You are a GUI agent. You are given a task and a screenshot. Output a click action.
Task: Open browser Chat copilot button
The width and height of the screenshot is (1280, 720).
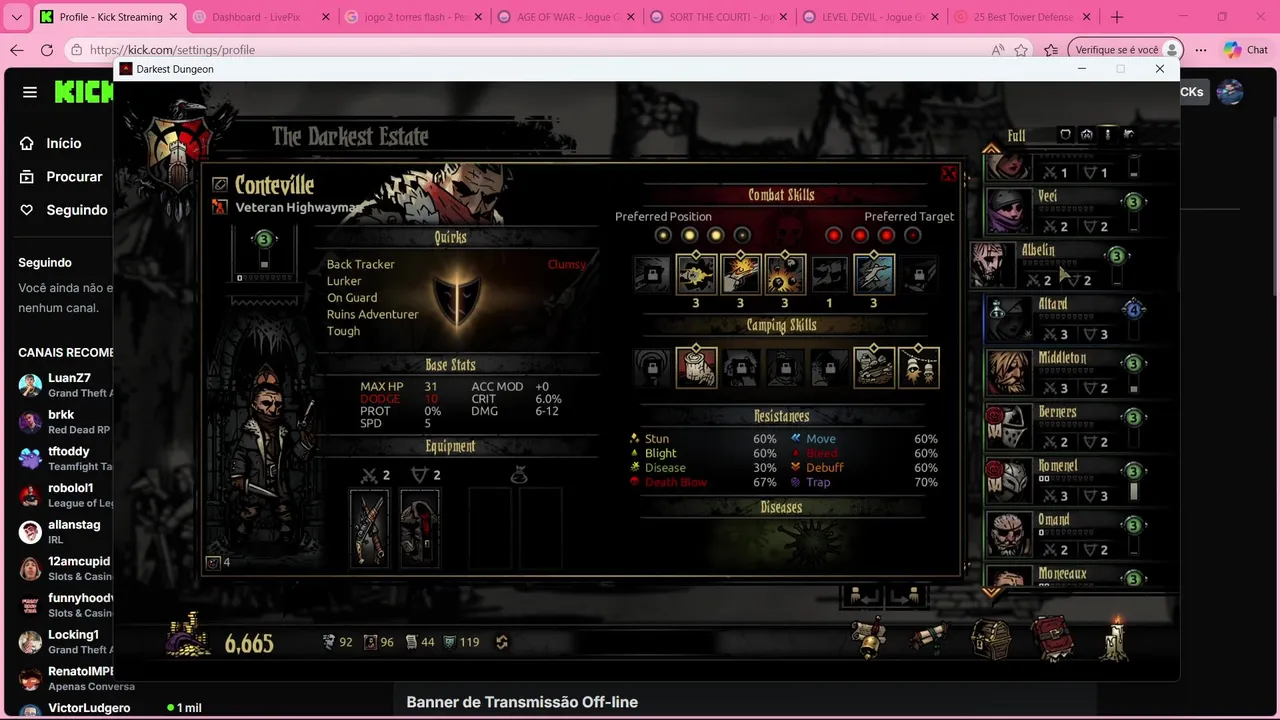[1246, 50]
